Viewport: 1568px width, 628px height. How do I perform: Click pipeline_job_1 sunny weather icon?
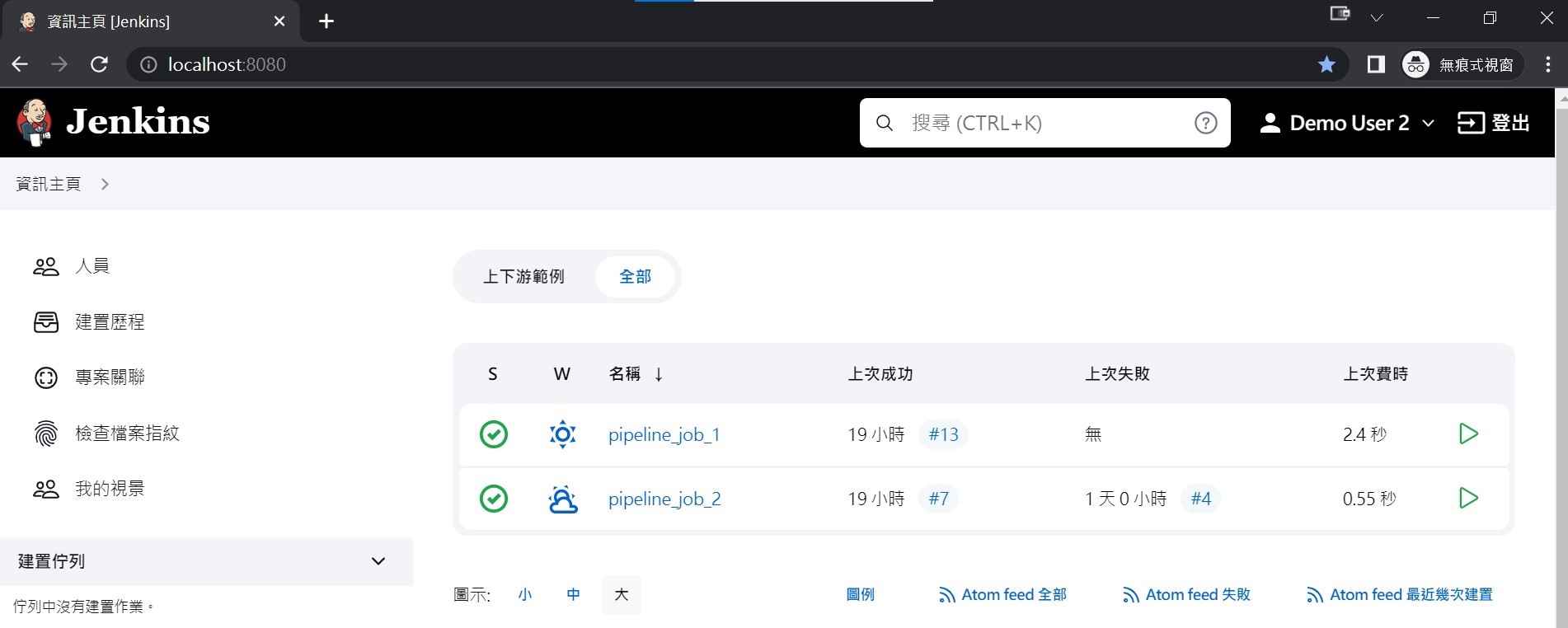pyautogui.click(x=562, y=434)
